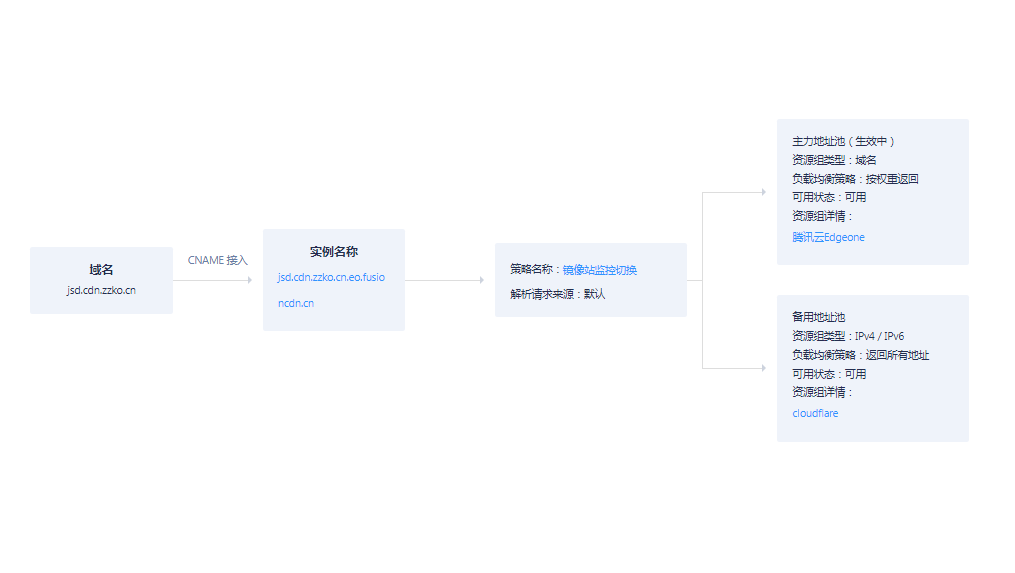Select the 主力地址池(生效中) title

point(843,141)
